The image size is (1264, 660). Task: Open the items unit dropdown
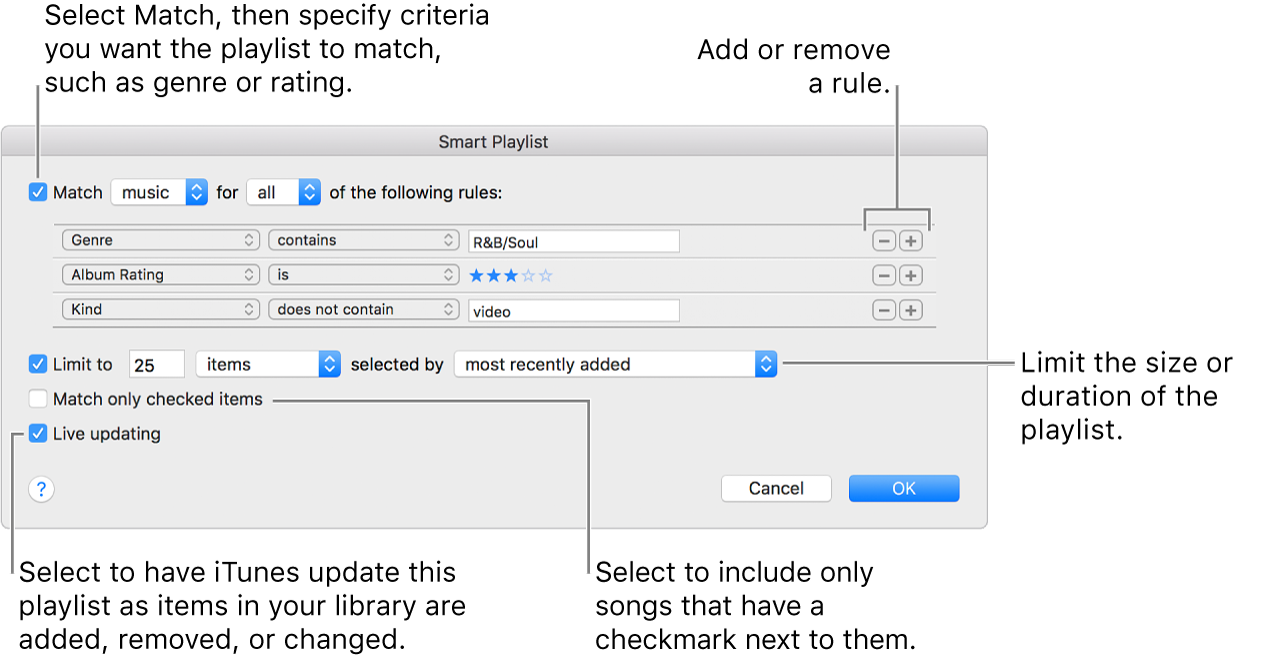[x=269, y=364]
